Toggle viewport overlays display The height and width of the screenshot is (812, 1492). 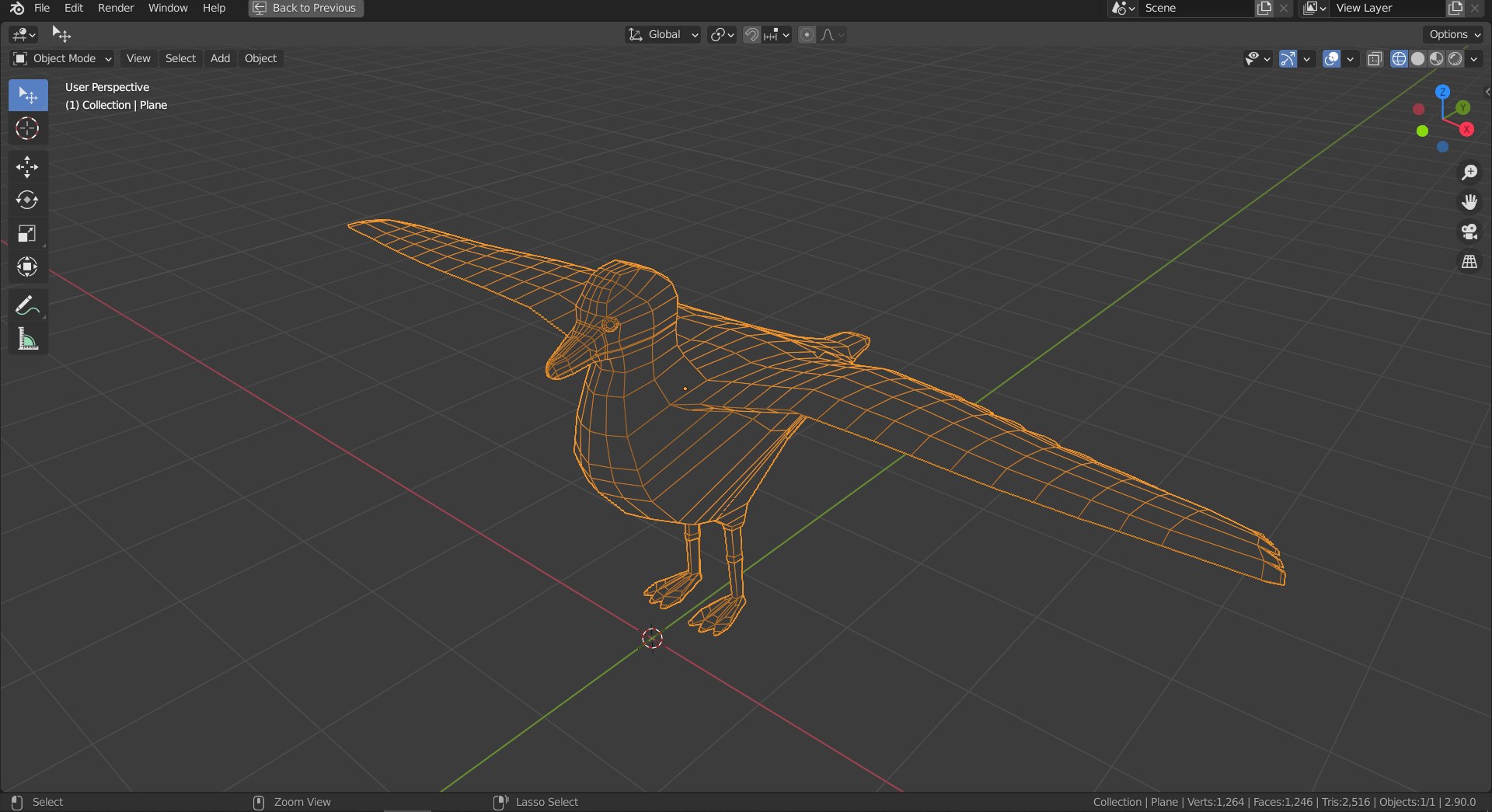1331,58
